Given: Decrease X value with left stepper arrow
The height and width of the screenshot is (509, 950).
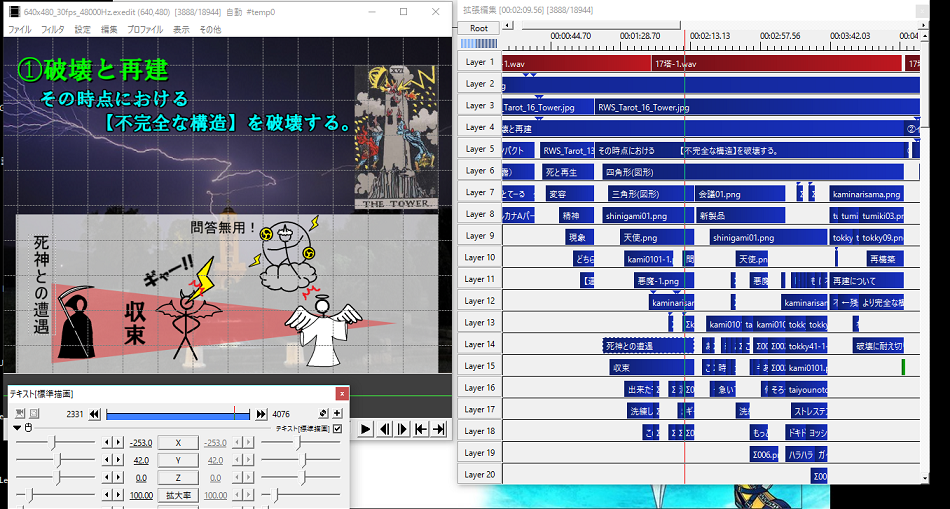Looking at the screenshot, I should [106, 442].
